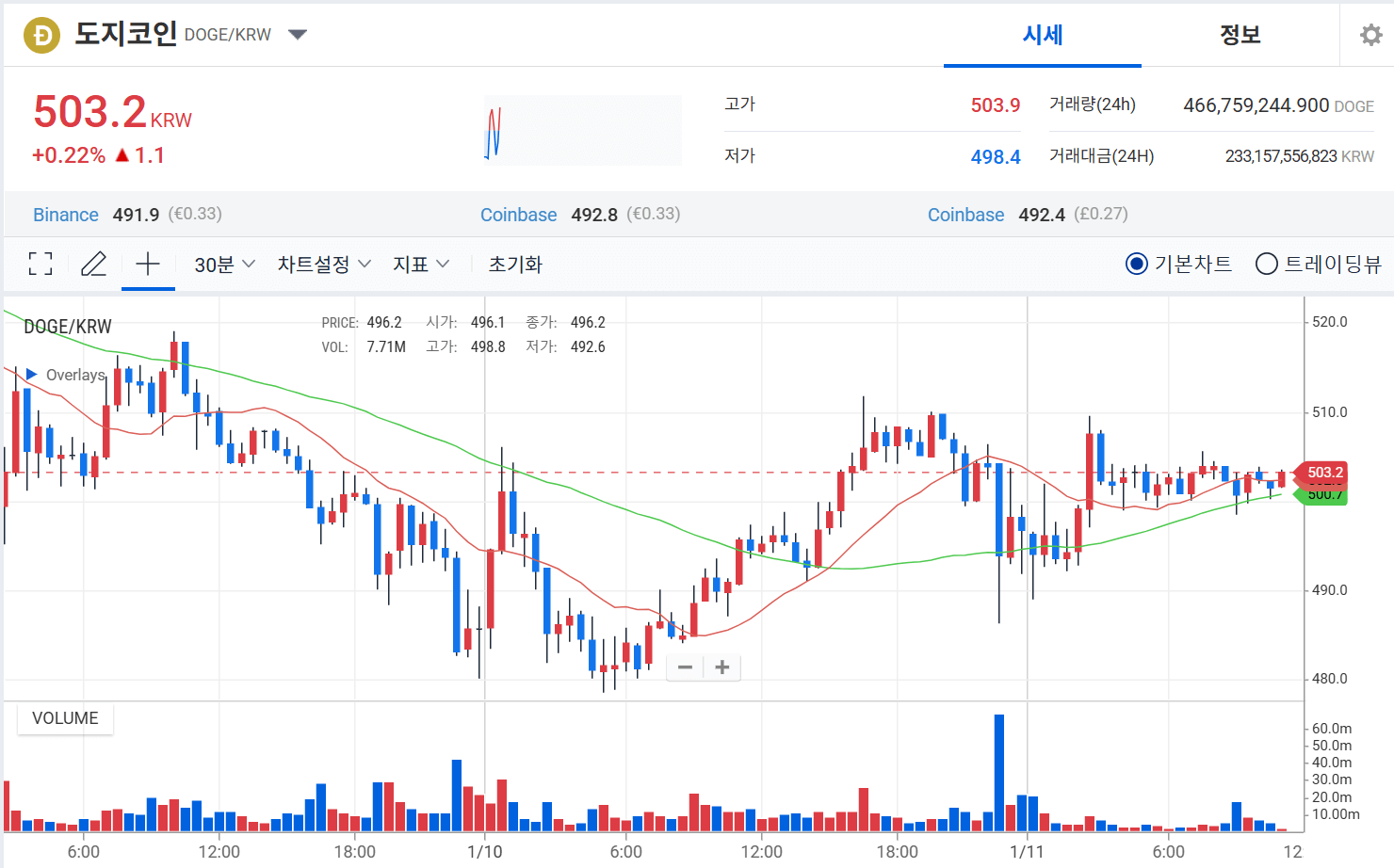Switch to the 시세 tab
1394x868 pixels.
1042,34
